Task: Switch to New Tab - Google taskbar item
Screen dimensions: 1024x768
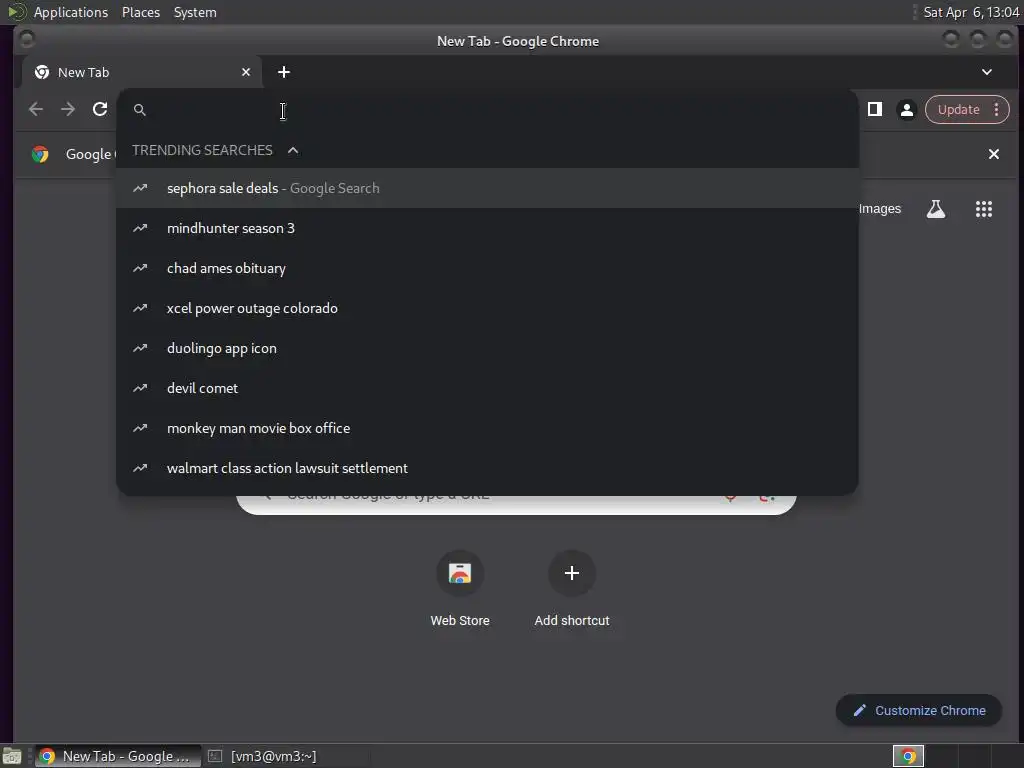Action: (x=118, y=756)
